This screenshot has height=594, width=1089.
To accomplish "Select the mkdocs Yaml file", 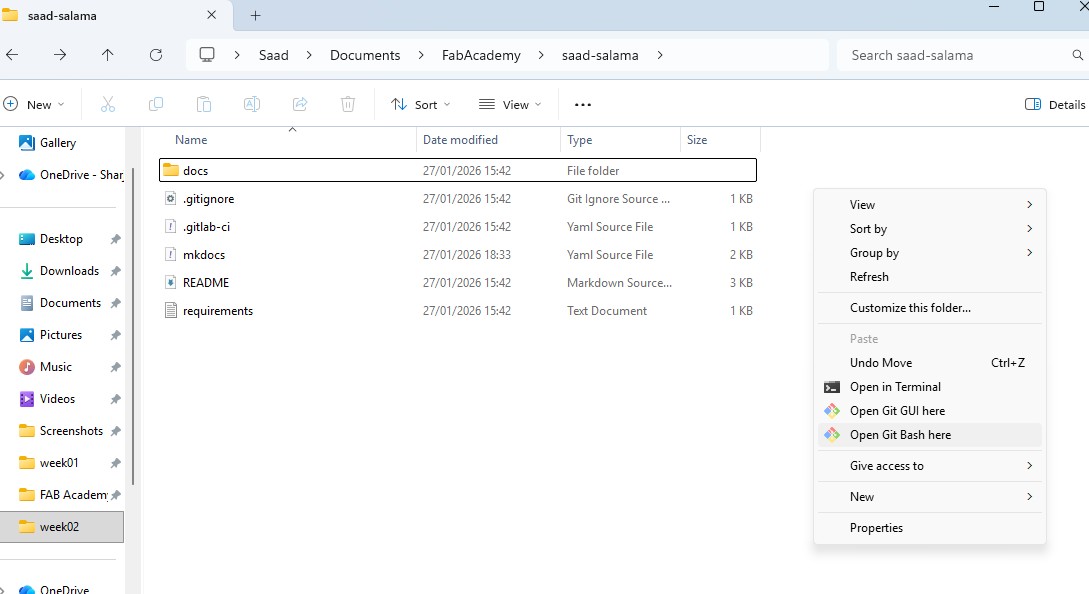I will click(x=458, y=255).
